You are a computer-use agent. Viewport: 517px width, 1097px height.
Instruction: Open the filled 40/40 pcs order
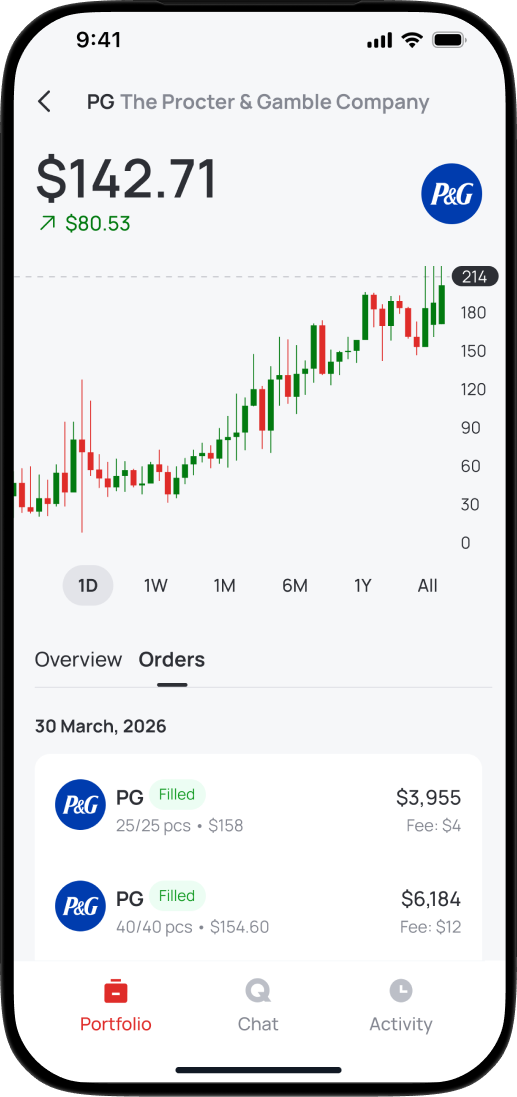coord(258,907)
